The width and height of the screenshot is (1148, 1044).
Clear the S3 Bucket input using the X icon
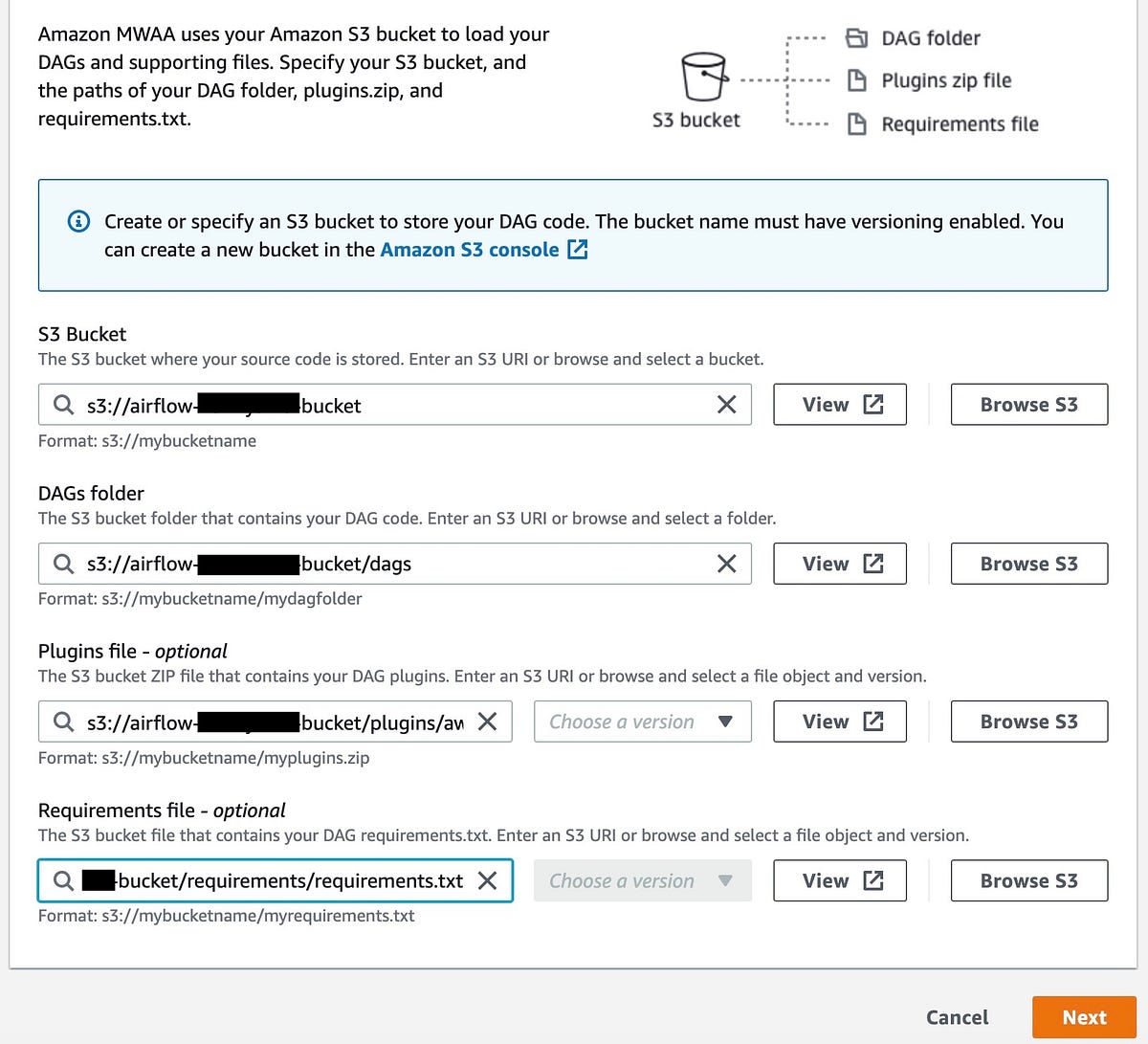(726, 404)
